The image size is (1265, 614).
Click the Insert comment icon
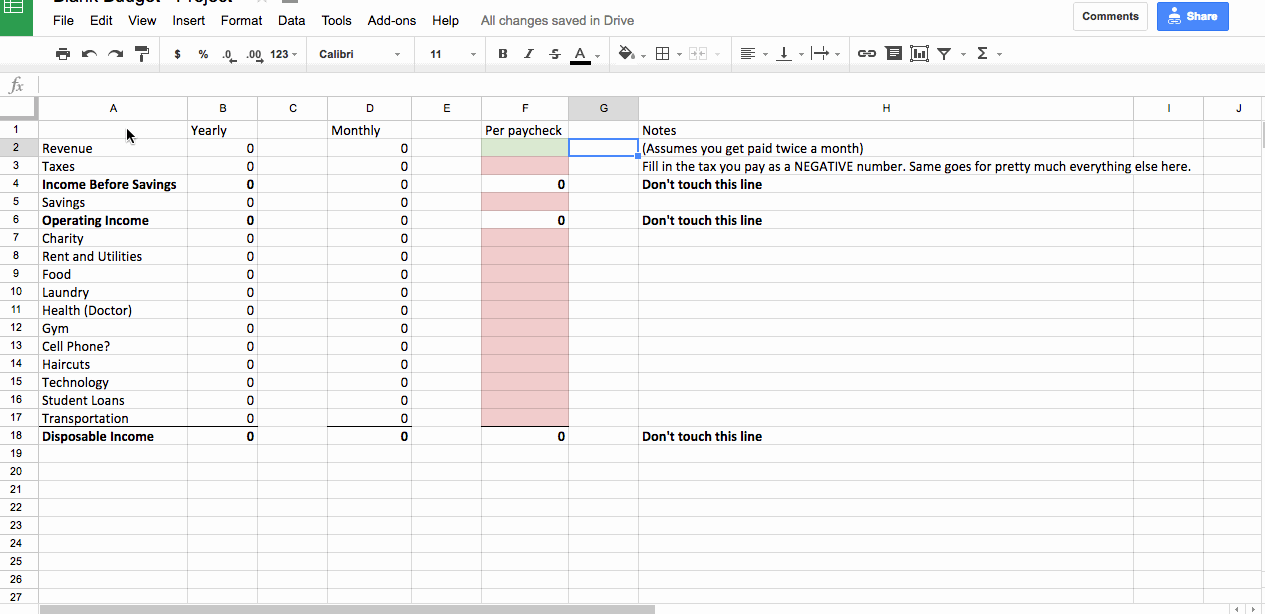click(x=893, y=54)
